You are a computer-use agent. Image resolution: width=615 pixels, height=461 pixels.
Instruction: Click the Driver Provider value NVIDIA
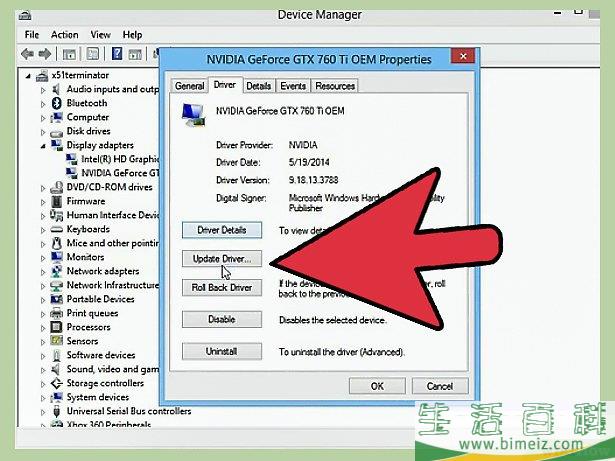[x=303, y=145]
